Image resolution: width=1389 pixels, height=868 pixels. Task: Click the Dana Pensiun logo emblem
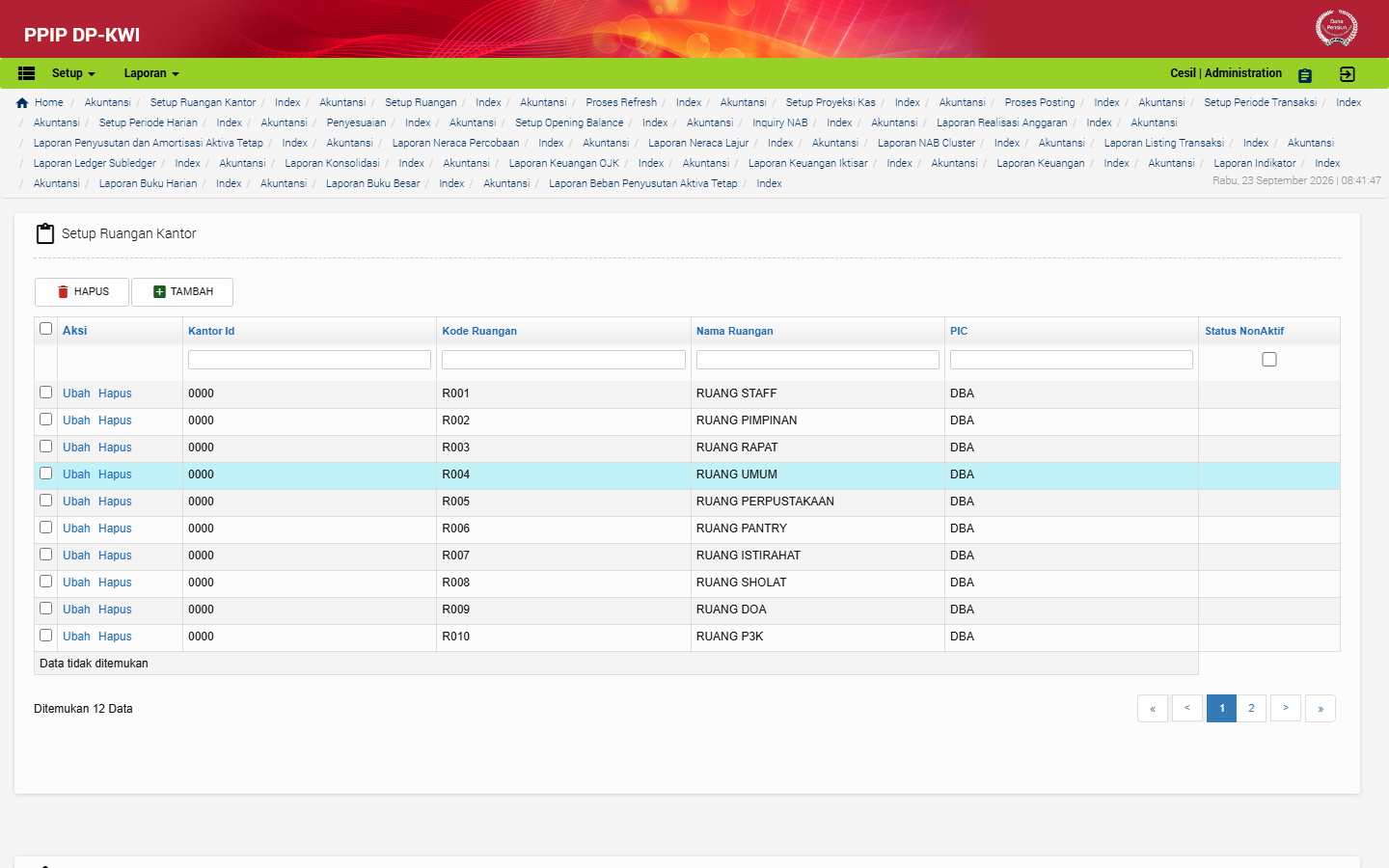click(1337, 28)
